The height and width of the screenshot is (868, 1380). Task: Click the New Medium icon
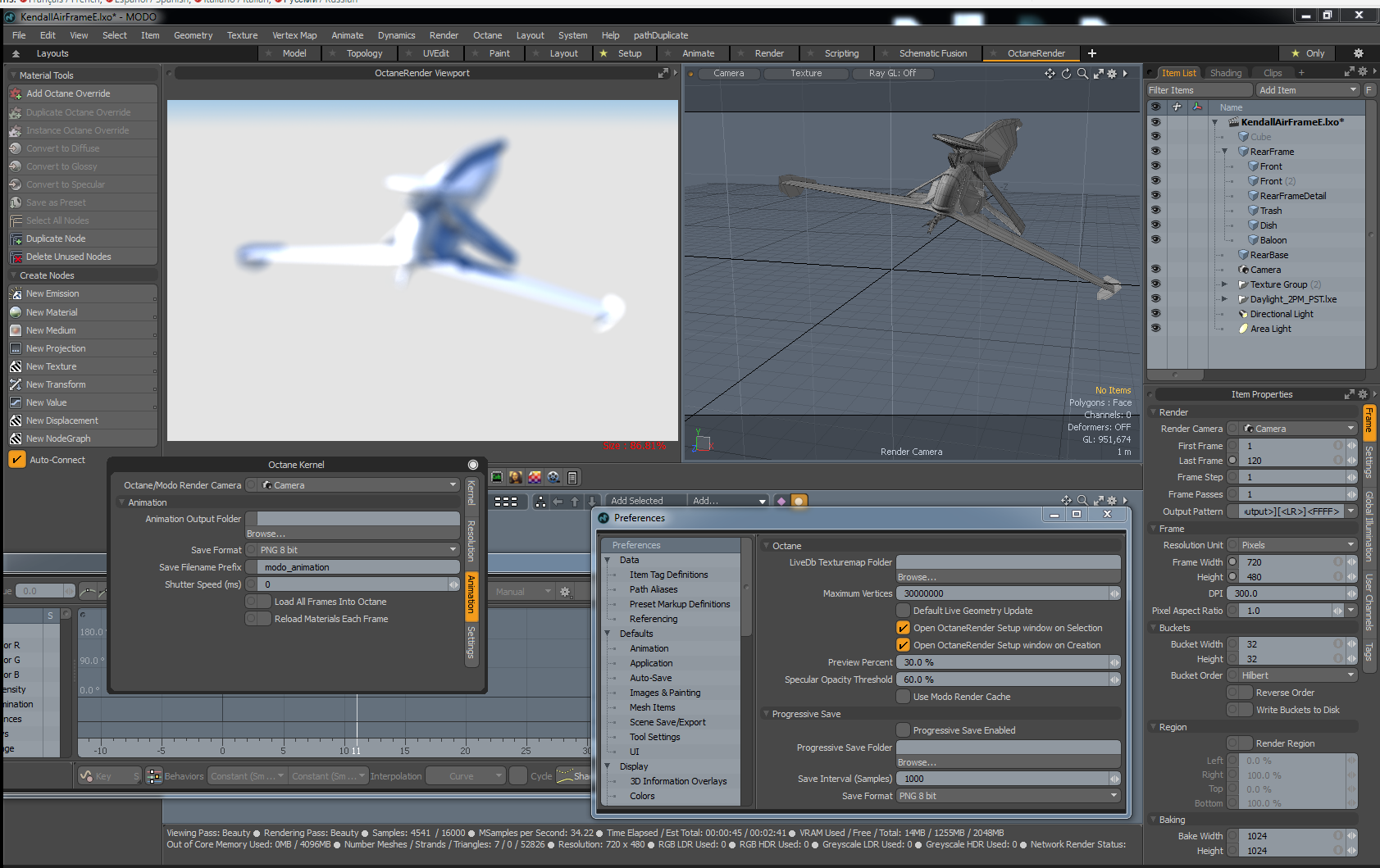[16, 330]
